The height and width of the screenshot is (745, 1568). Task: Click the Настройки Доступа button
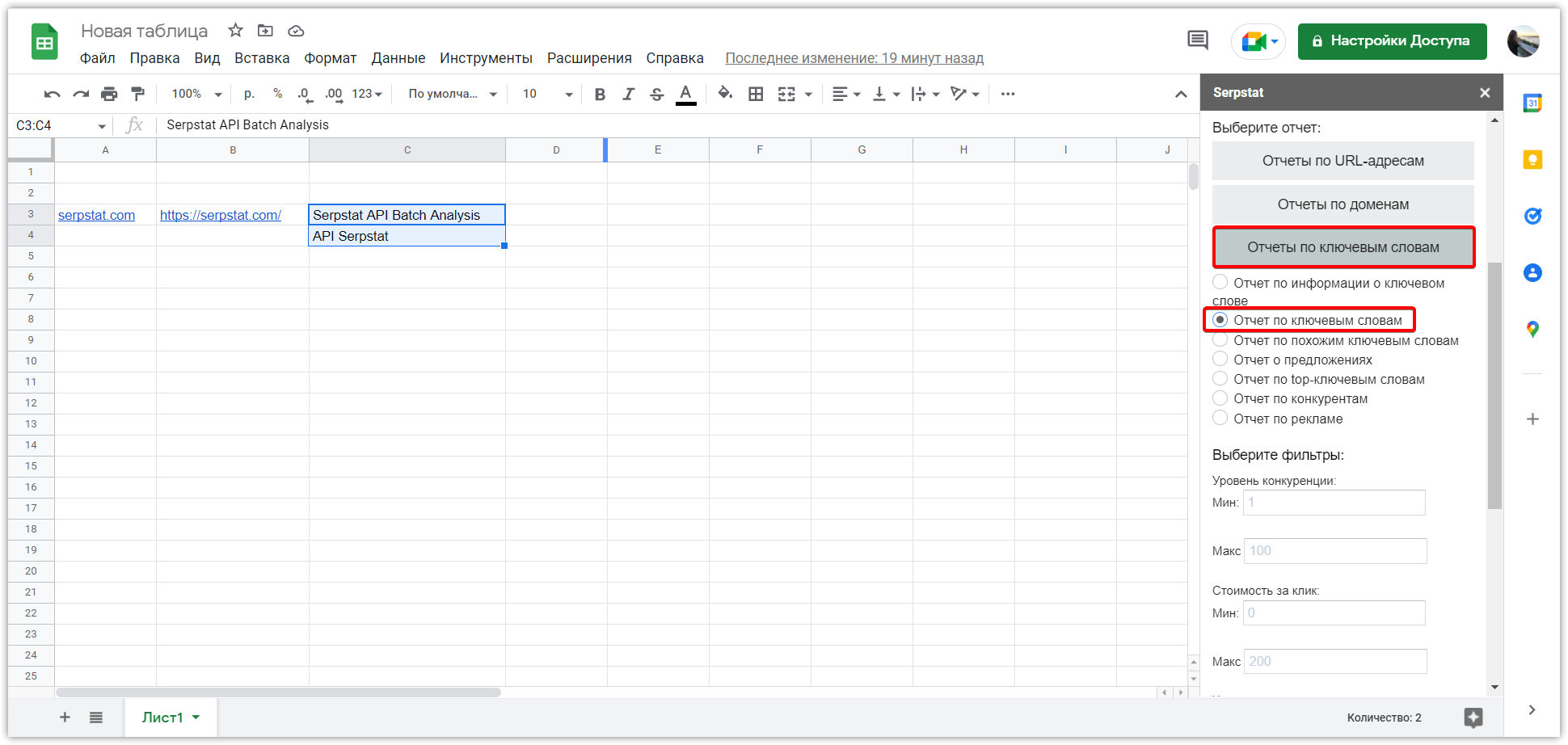[x=1392, y=41]
